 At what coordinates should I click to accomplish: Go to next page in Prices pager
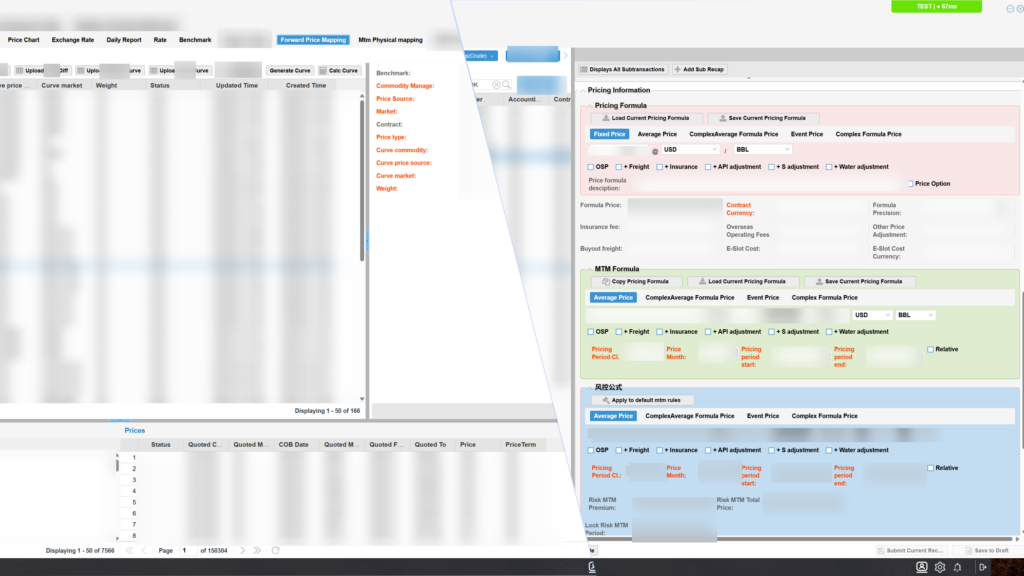click(241, 550)
